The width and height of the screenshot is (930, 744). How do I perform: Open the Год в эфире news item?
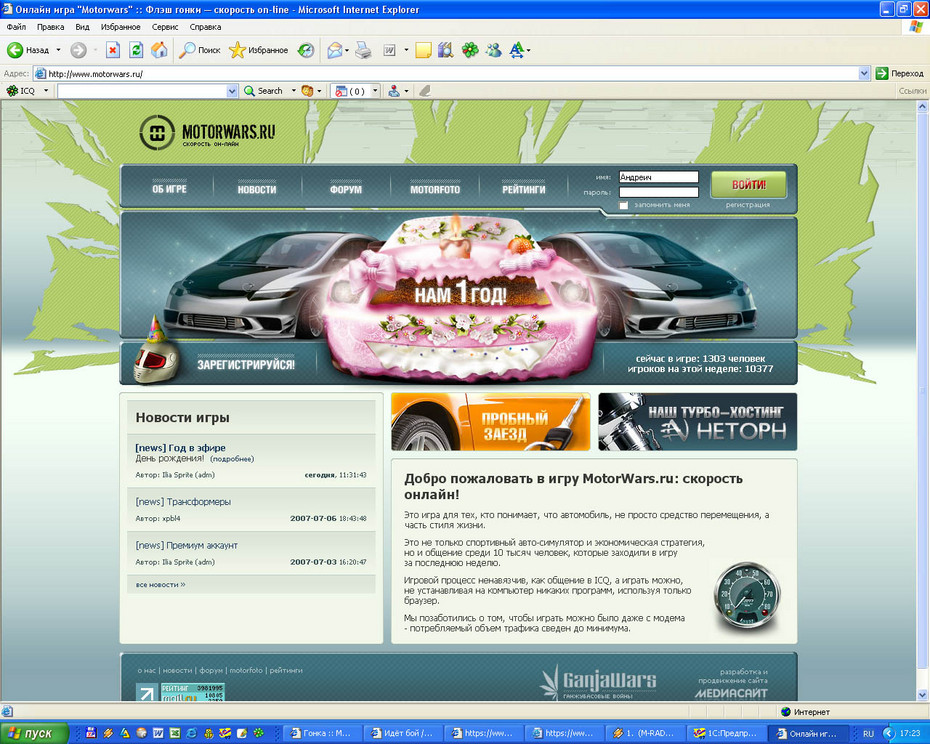[x=180, y=448]
